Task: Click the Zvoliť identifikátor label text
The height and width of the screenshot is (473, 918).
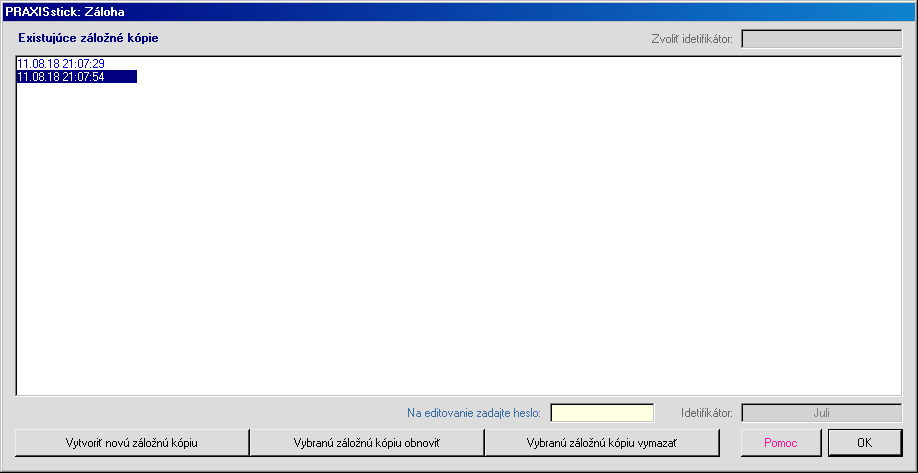Action: click(x=692, y=40)
